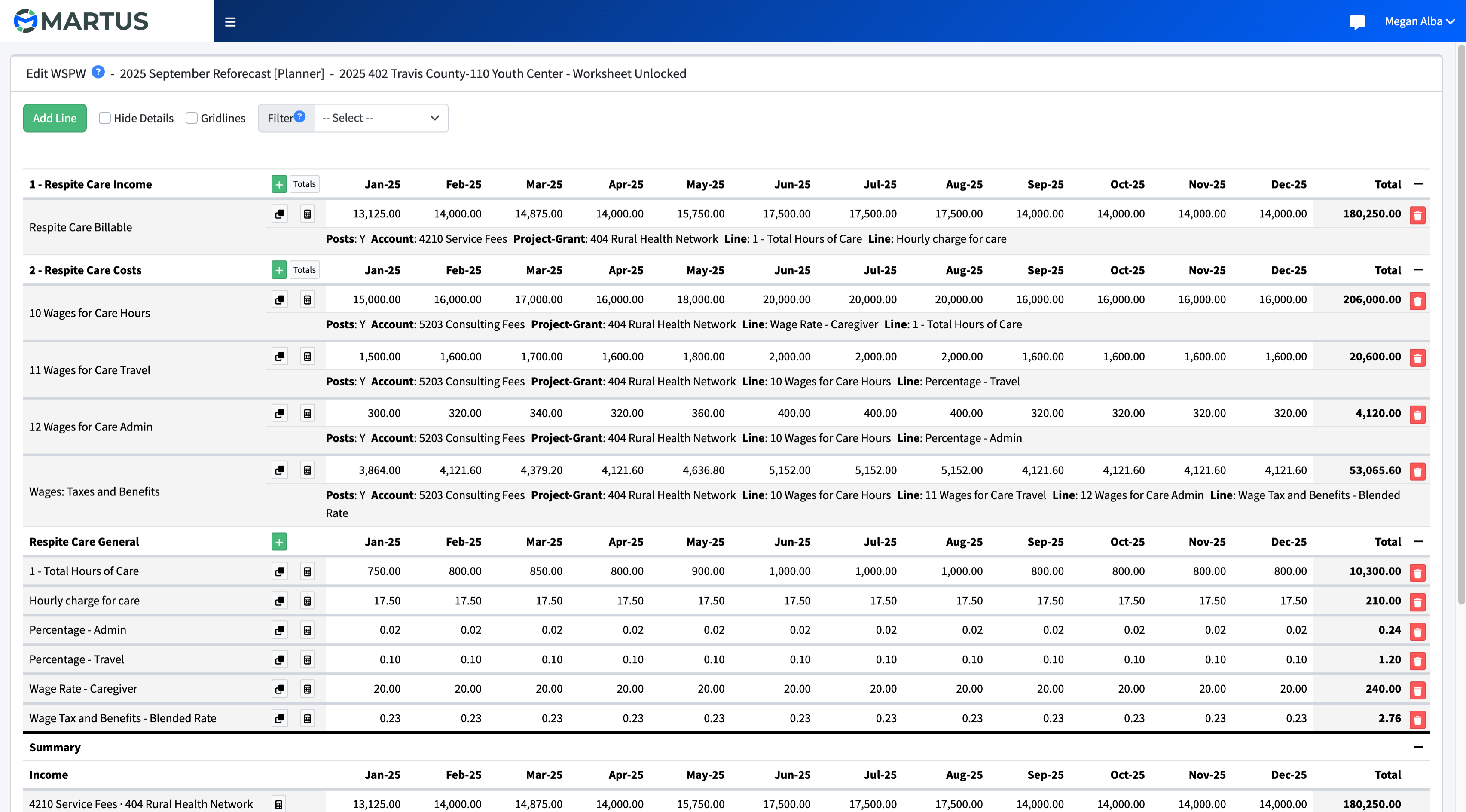Copy the Respite Care Billable line
This screenshot has height=812, width=1466.
pyautogui.click(x=279, y=214)
